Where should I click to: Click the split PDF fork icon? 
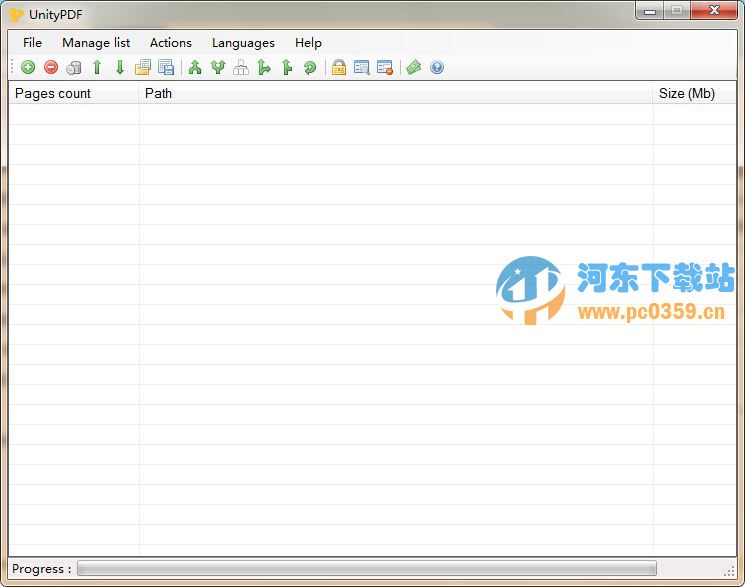218,67
